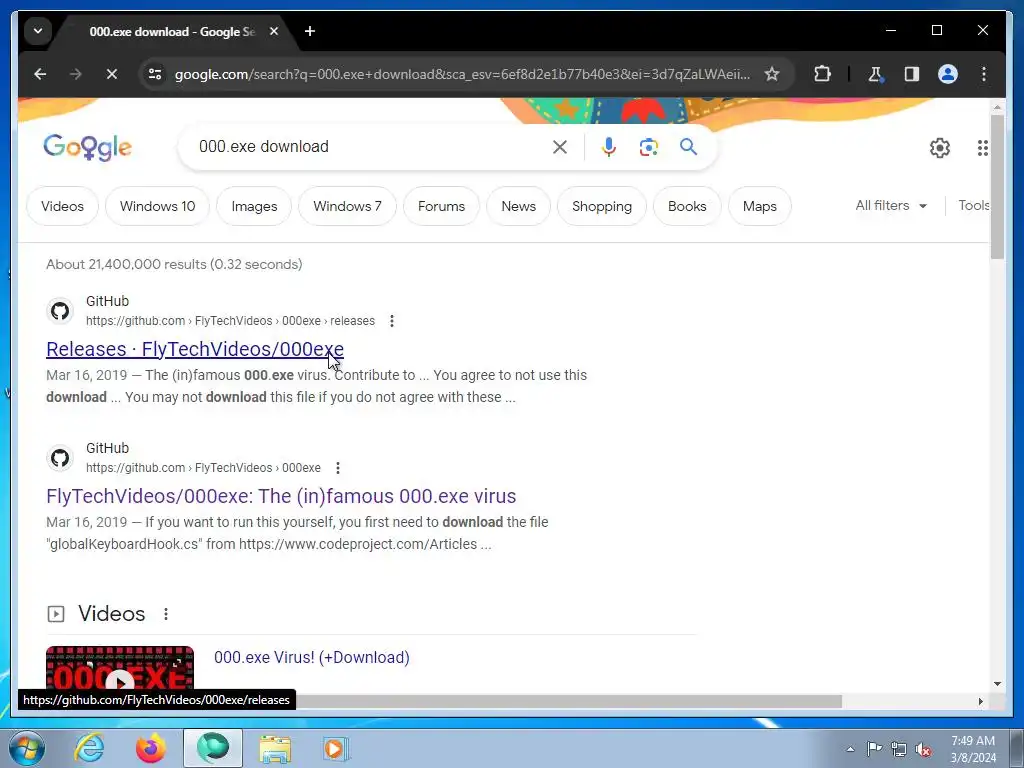Click the vertical scrollbar thumb
Screen dimensions: 1024x768
pos(997,187)
